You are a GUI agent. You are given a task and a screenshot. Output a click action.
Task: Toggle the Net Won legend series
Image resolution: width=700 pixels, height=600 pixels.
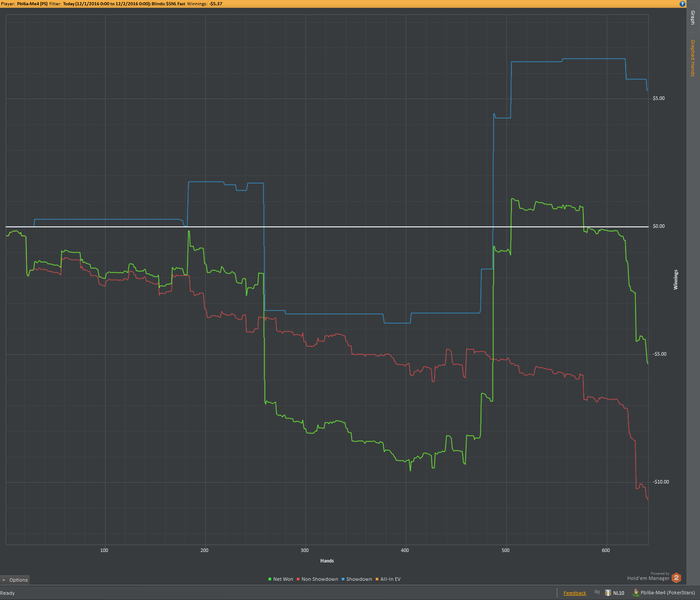(280, 579)
